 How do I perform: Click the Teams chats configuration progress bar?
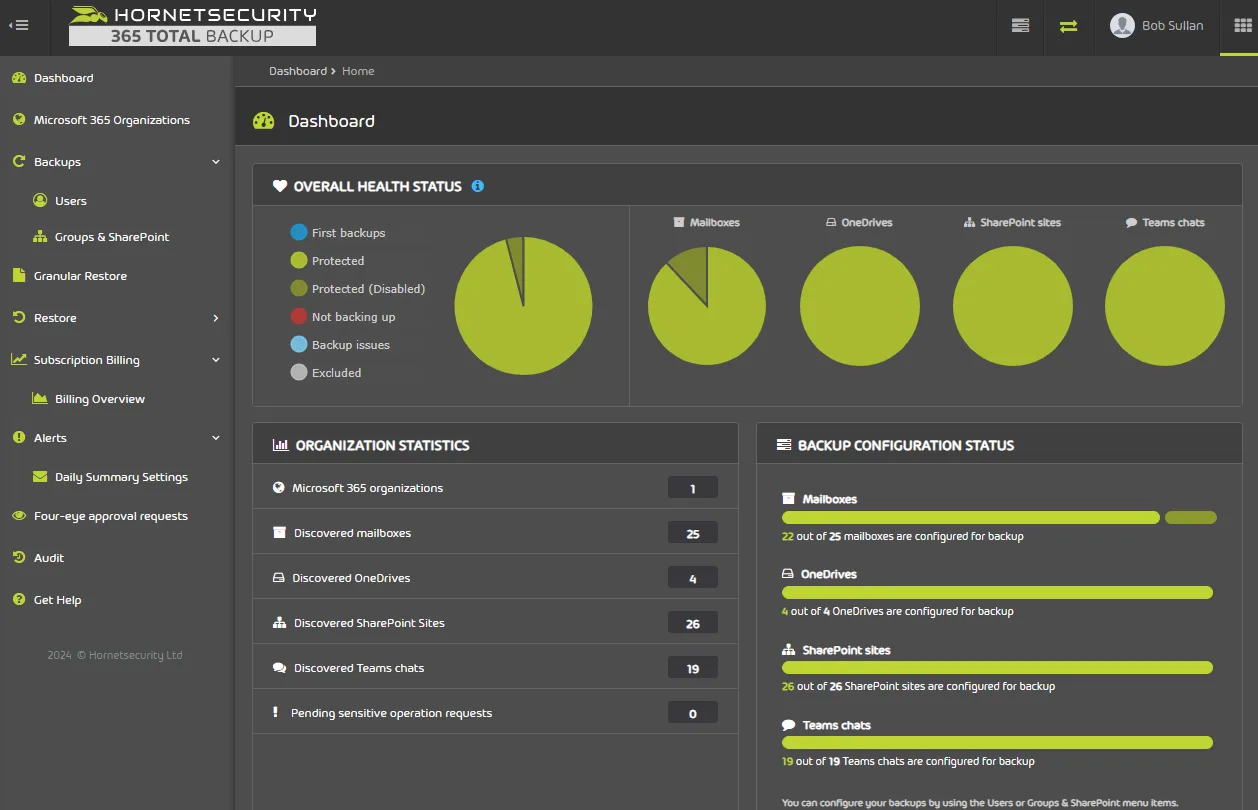pyautogui.click(x=997, y=743)
